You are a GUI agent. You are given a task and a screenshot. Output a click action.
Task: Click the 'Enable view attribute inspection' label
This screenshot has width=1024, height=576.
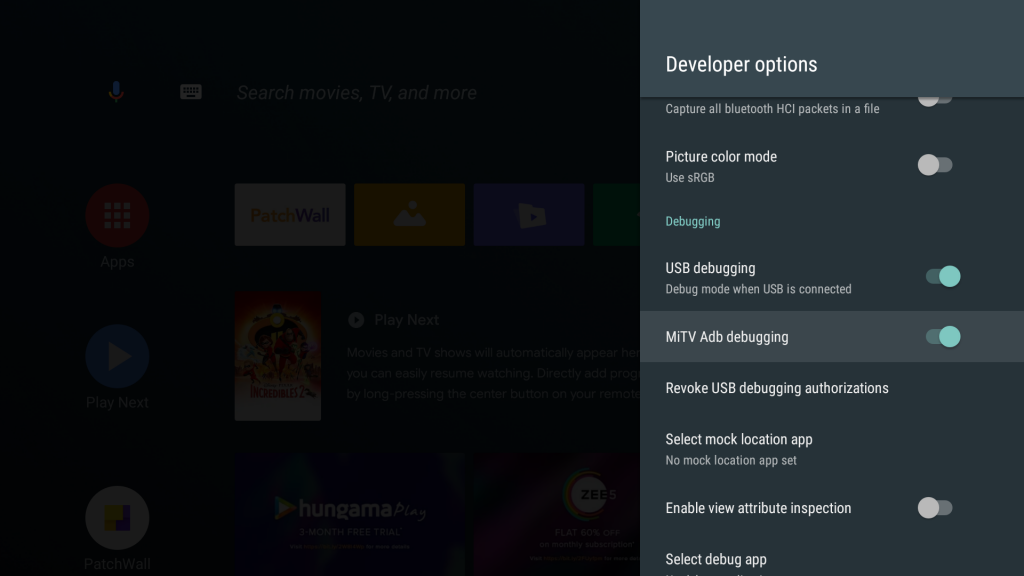pyautogui.click(x=758, y=508)
